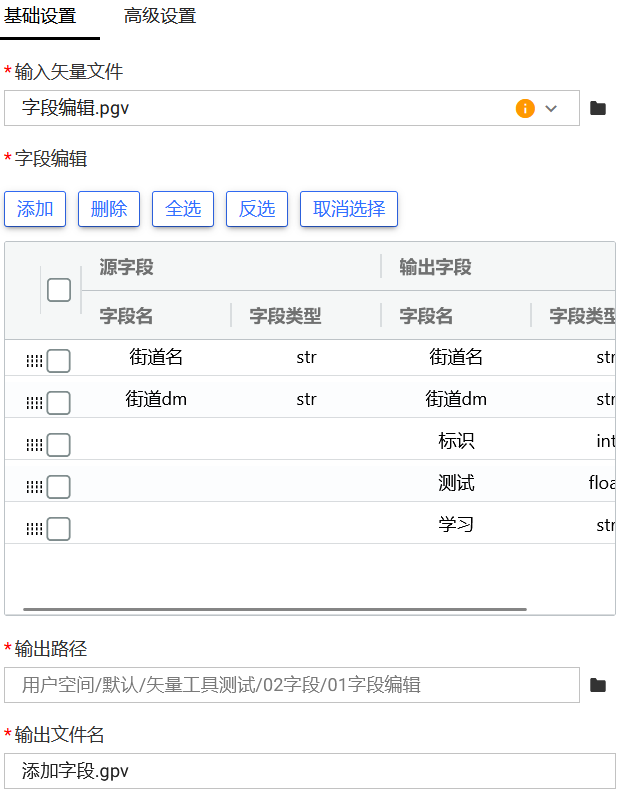This screenshot has height=792, width=619.
Task: Switch to the 高级设置 tab
Action: (x=160, y=16)
